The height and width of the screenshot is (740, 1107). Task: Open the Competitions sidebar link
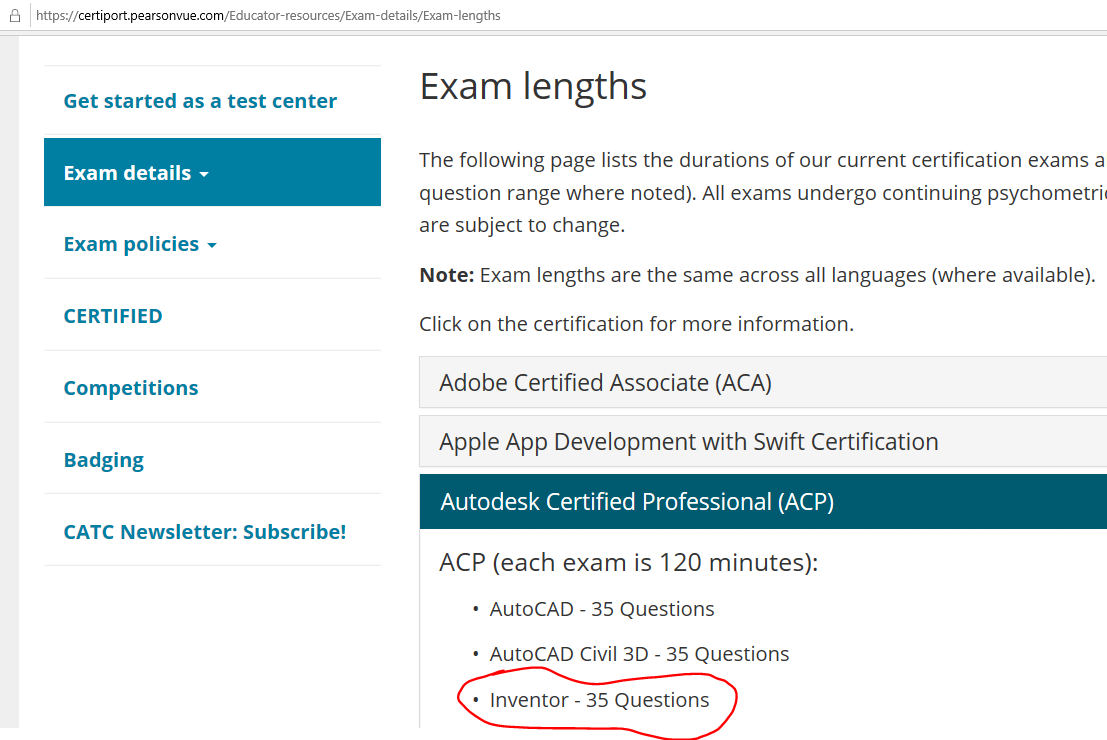pyautogui.click(x=131, y=388)
